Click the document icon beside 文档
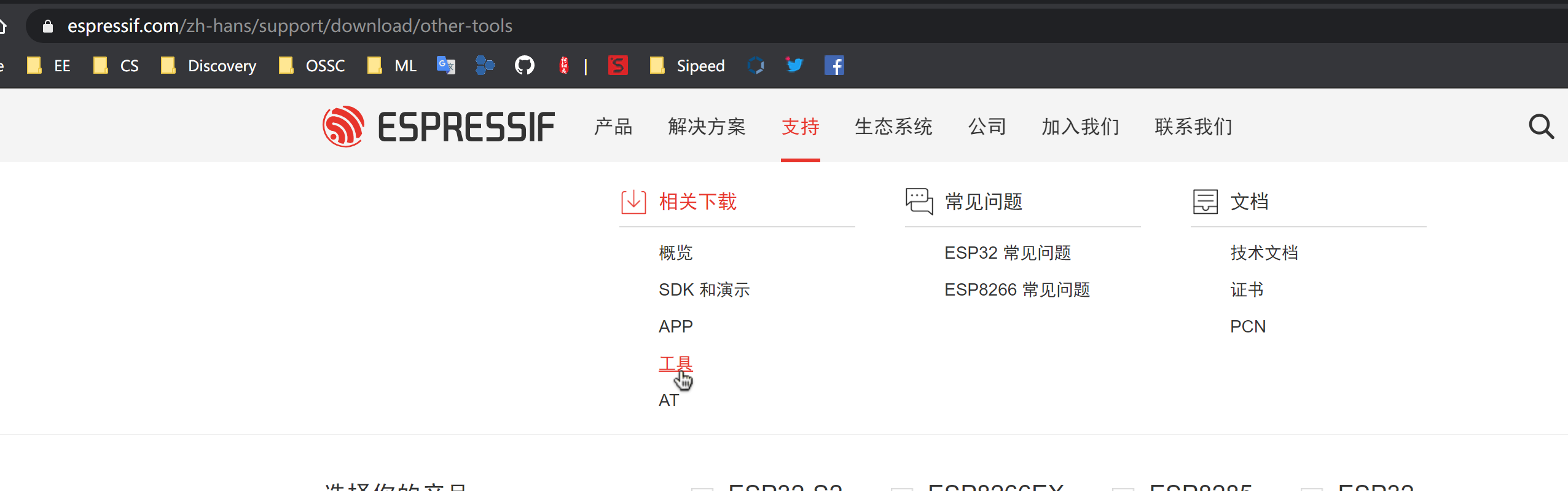1568x491 pixels. click(x=1205, y=202)
